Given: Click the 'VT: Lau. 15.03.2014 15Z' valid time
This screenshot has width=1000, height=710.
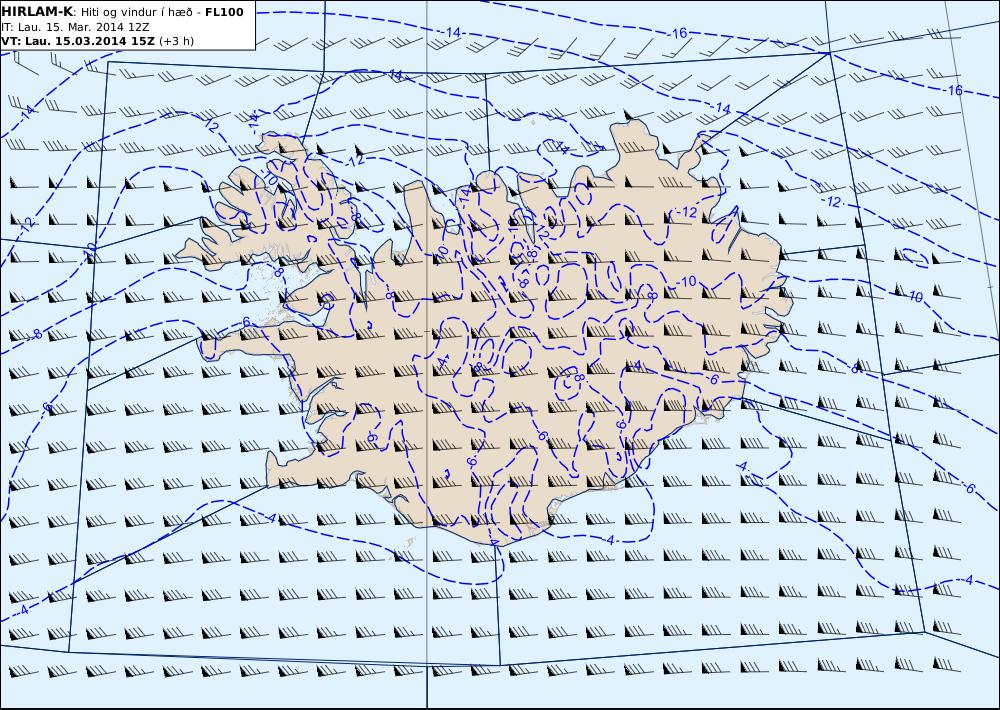Looking at the screenshot, I should [78, 41].
